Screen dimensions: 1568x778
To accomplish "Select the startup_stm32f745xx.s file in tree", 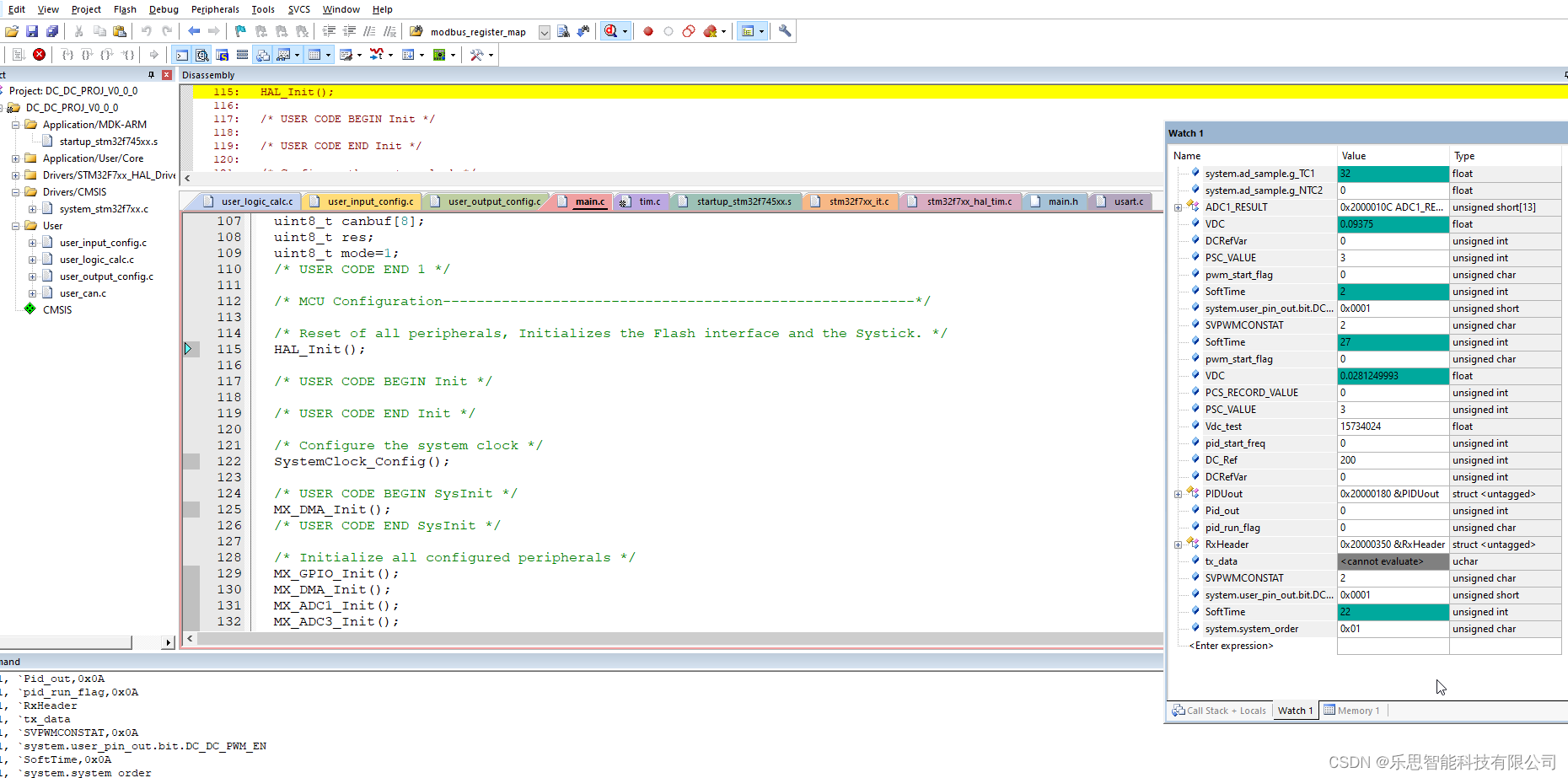I will [x=109, y=142].
